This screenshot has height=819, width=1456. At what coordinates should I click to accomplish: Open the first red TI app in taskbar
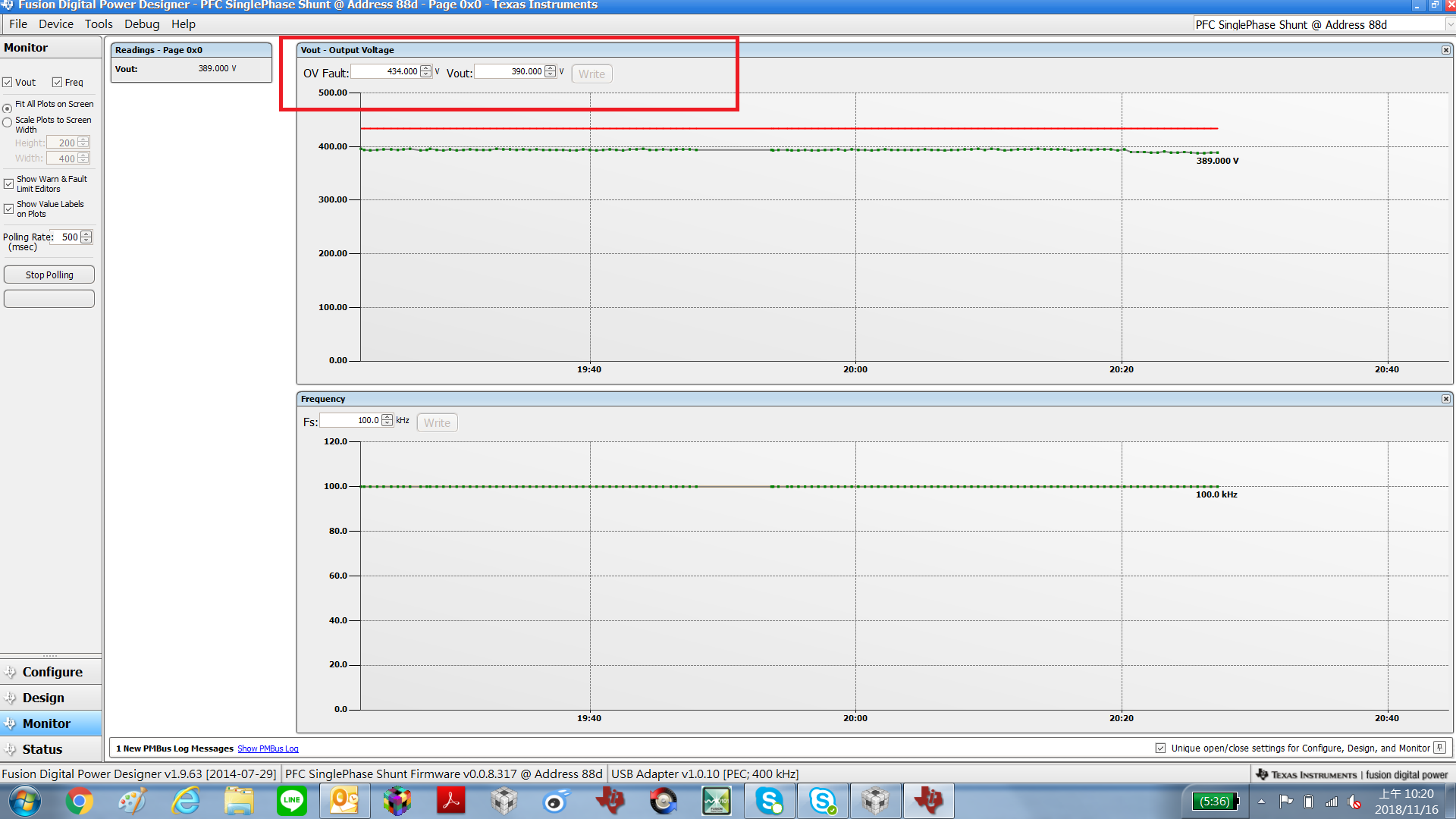pos(610,802)
